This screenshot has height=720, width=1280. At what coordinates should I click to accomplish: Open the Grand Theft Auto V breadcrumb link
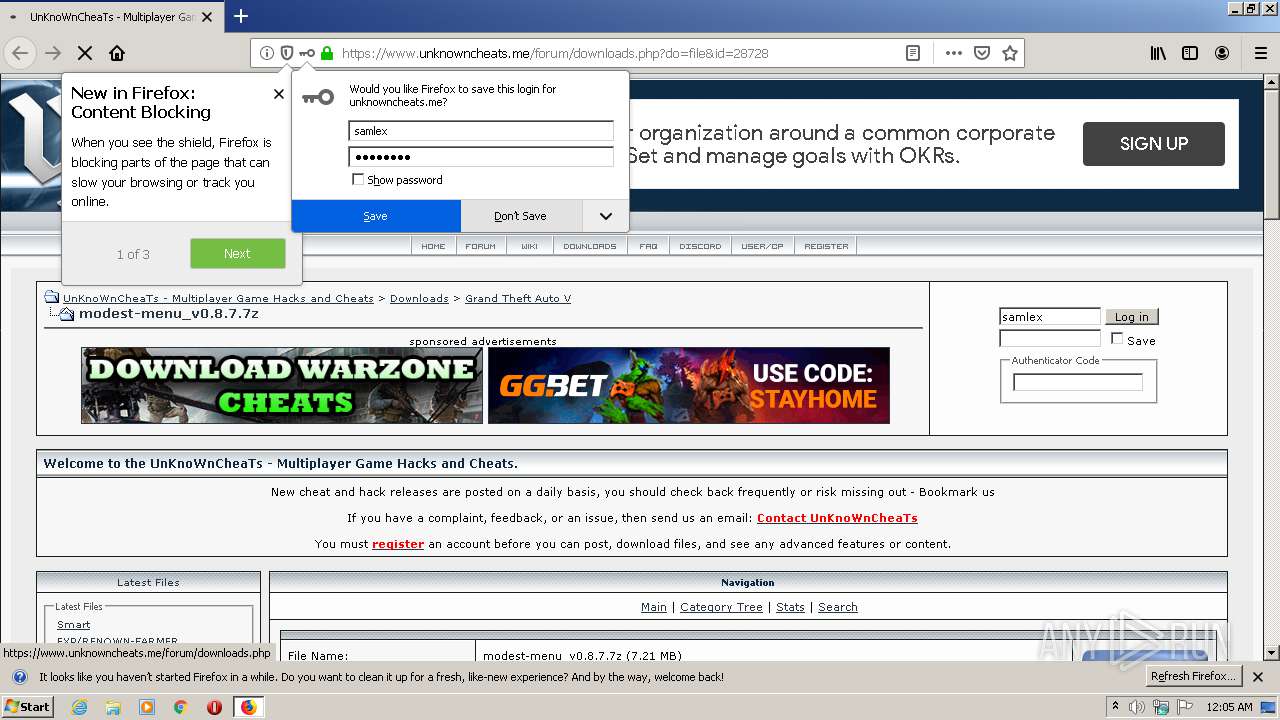point(518,298)
